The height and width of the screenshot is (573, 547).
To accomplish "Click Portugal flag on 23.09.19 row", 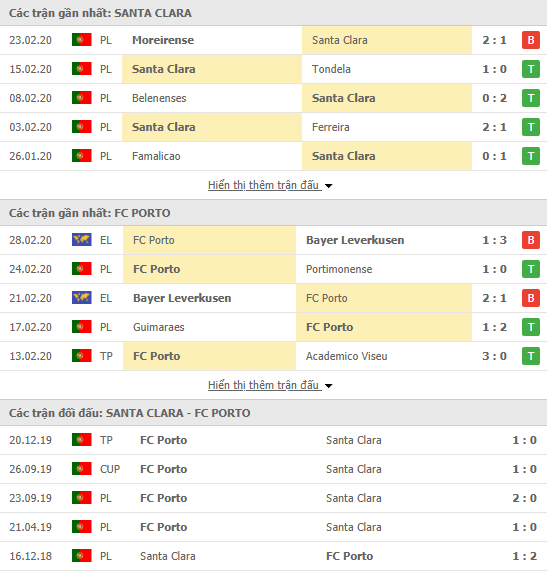I will click(81, 498).
